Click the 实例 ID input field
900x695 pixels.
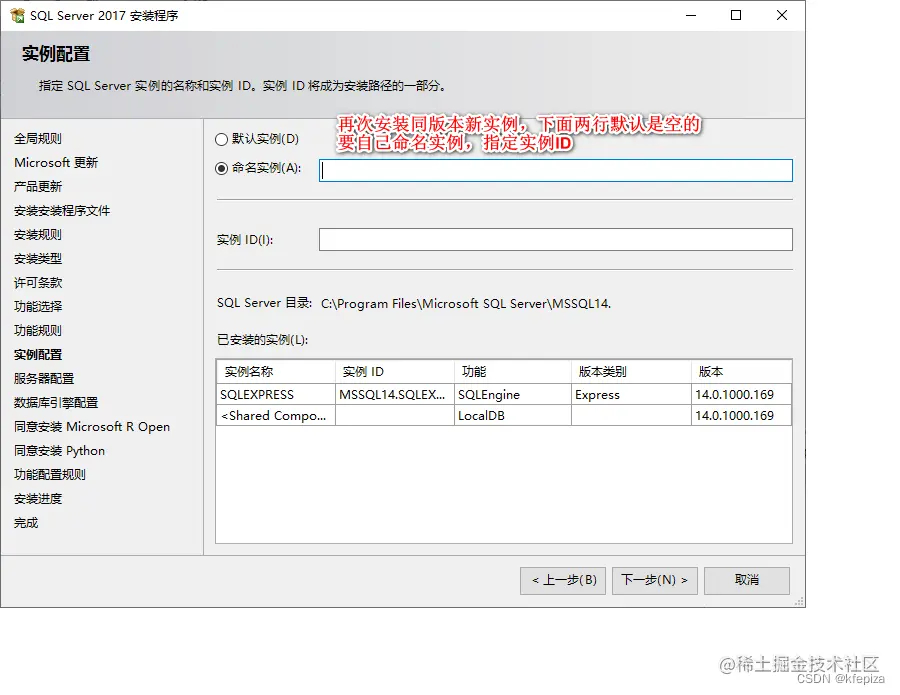[x=556, y=239]
